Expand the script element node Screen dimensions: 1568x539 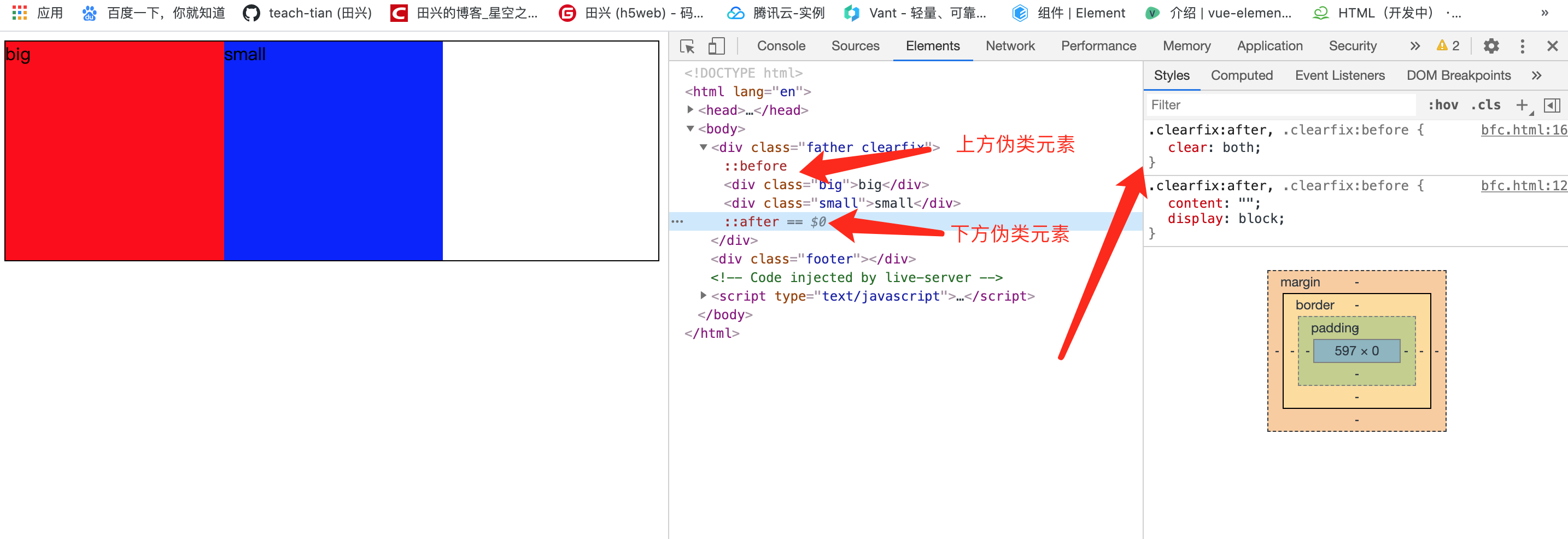703,296
